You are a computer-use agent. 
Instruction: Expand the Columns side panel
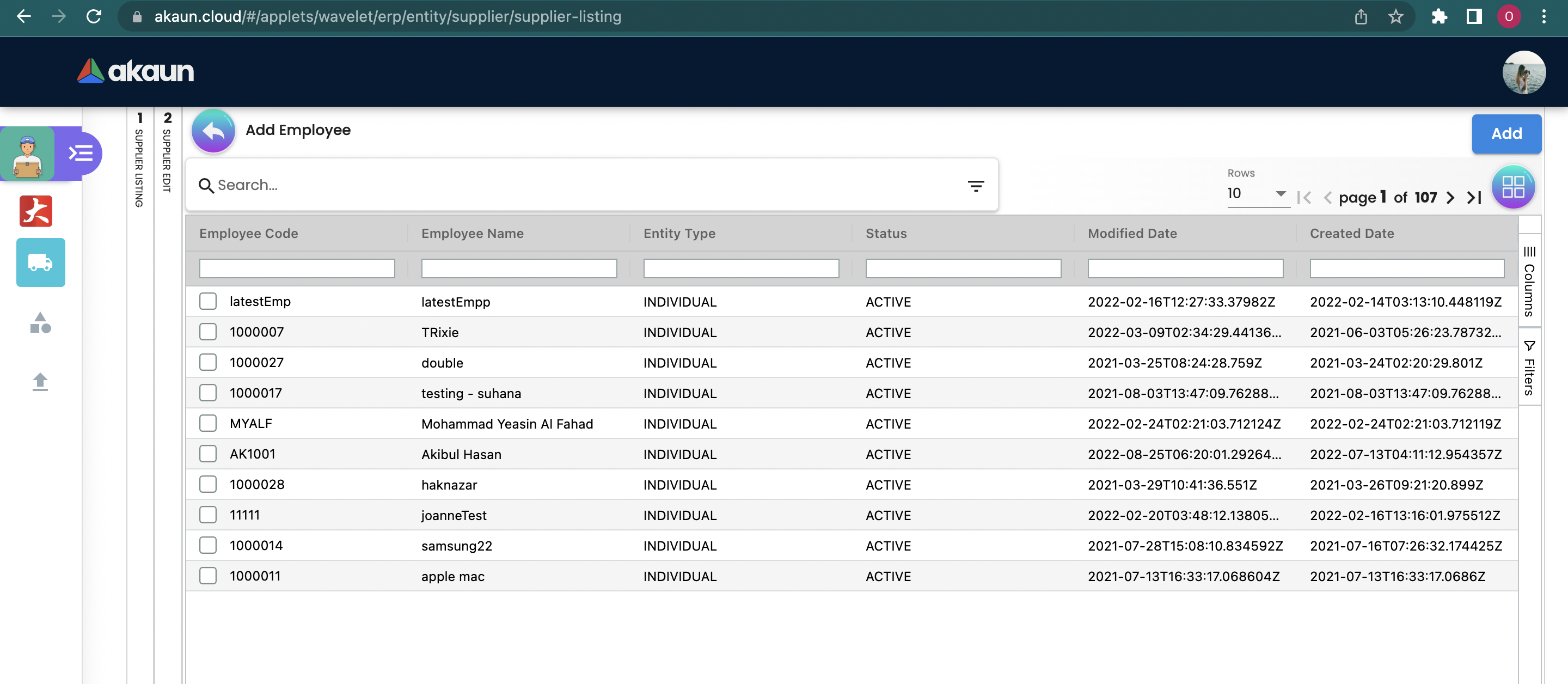point(1528,282)
